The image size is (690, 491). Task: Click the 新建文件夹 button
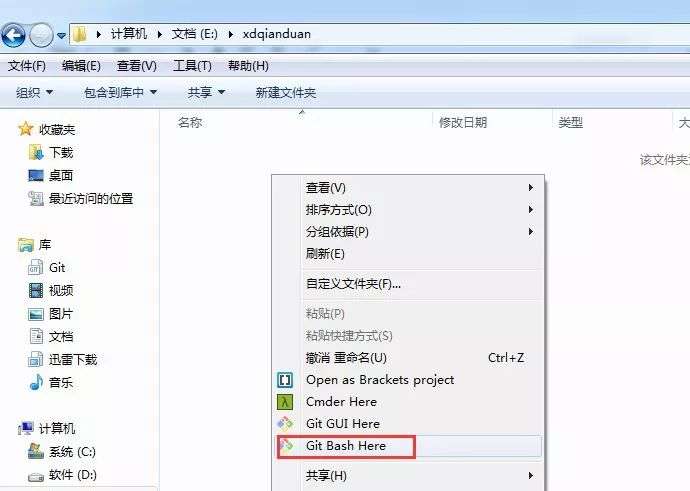286,92
